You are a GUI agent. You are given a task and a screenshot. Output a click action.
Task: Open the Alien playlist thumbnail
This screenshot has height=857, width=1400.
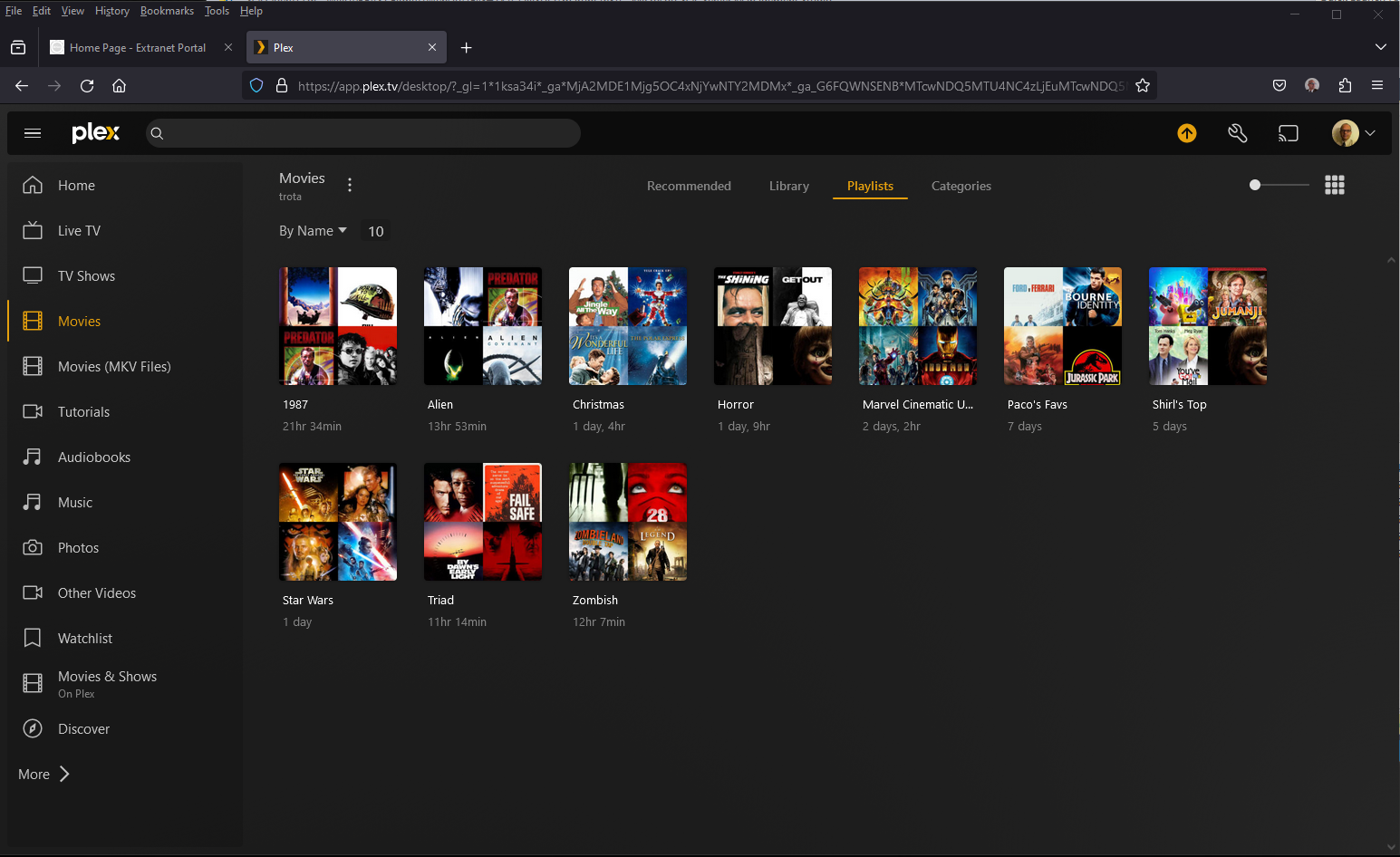click(483, 326)
